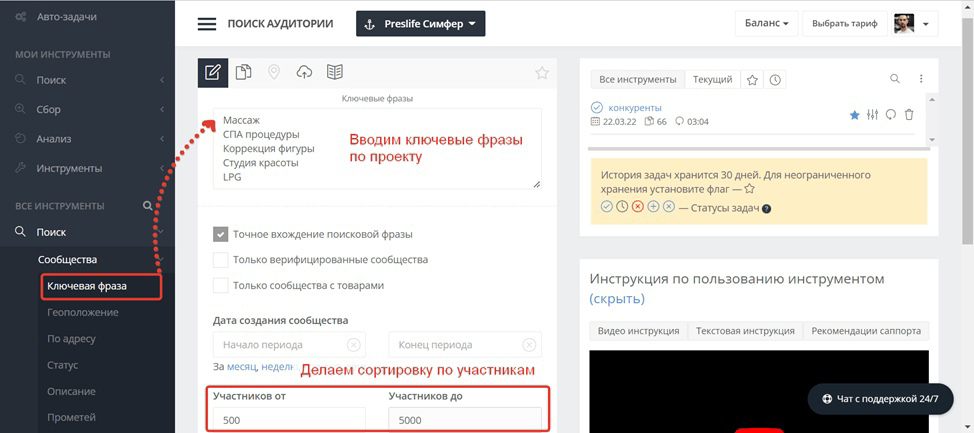Click the Начало периода date field

tap(289, 345)
